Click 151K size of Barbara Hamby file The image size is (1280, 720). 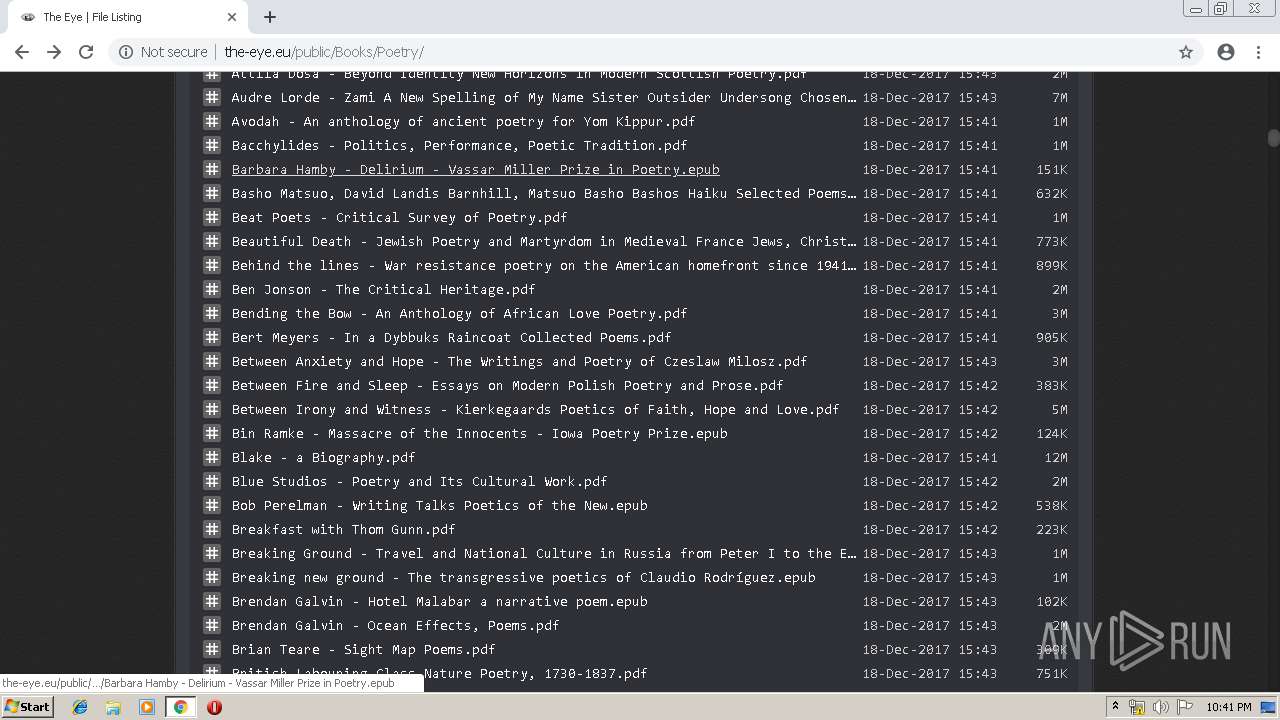1052,169
